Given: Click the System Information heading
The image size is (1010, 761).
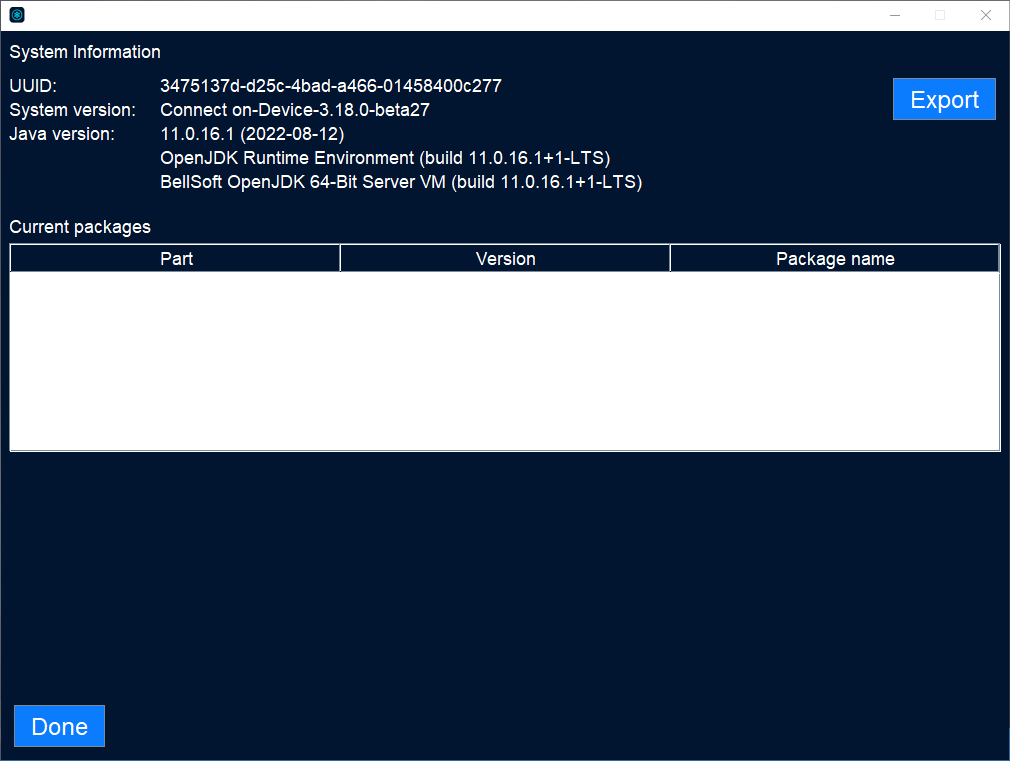Looking at the screenshot, I should [84, 52].
